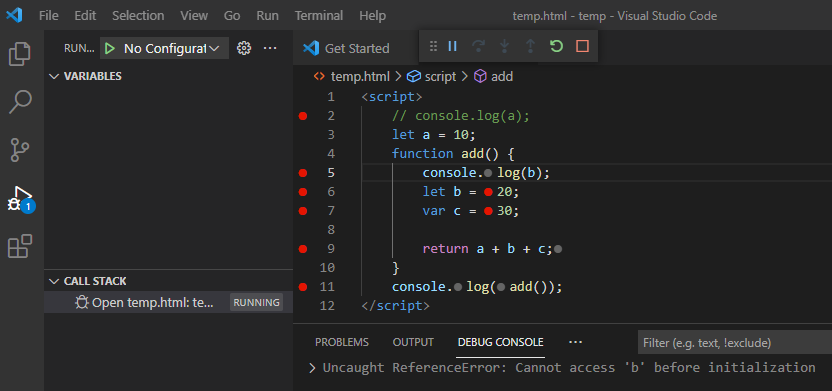Toggle breakpoint on line 6
The height and width of the screenshot is (391, 832).
pyautogui.click(x=303, y=192)
